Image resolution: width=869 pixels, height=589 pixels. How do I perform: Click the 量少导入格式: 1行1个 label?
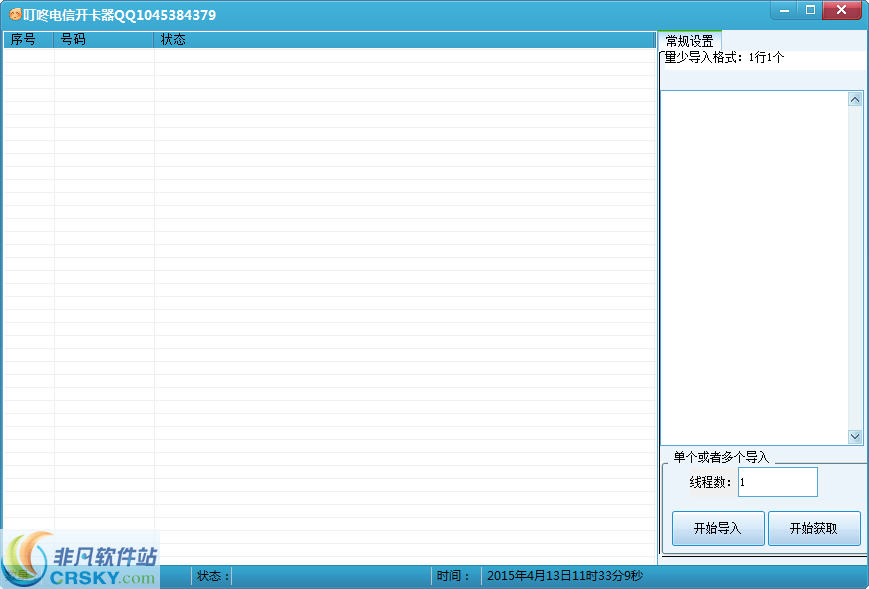point(724,57)
